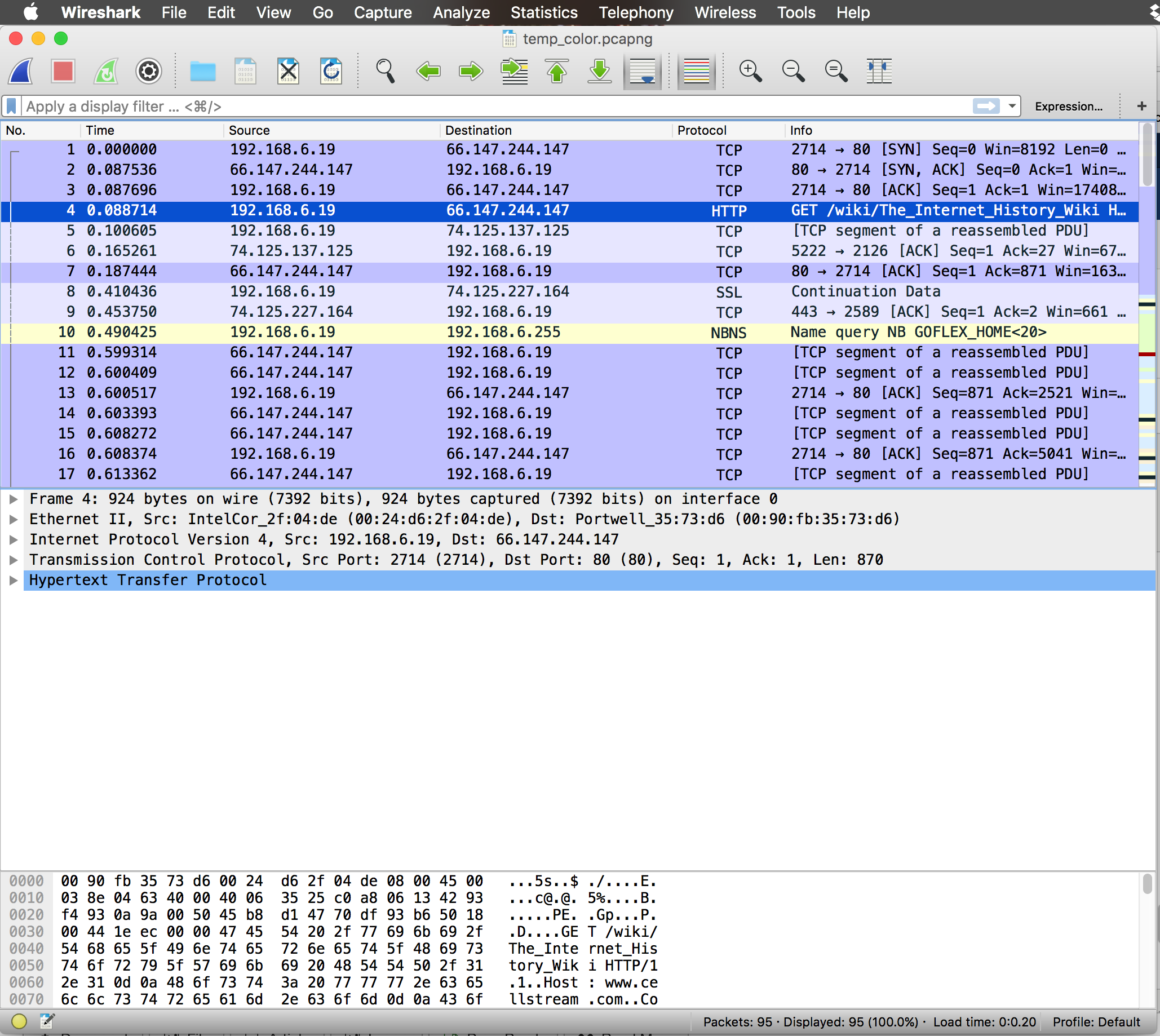Click the capture status indicator circle bottom left
1160x1036 pixels.
[19, 1021]
